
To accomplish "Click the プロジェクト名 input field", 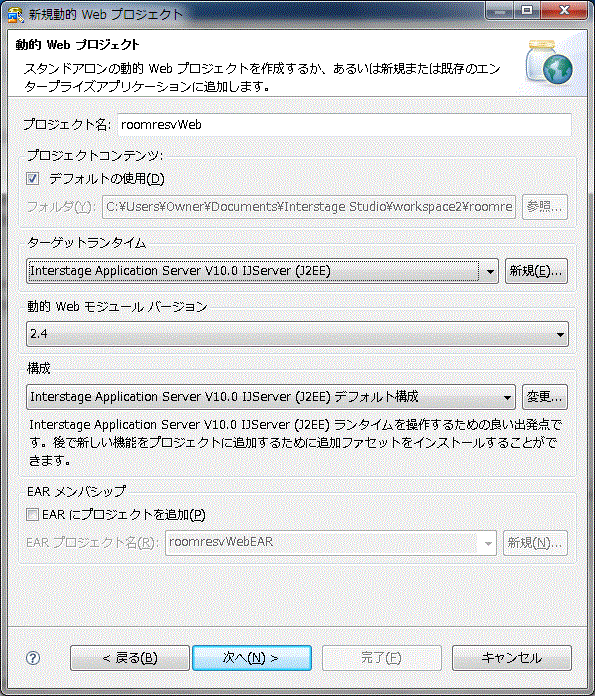I will coord(344,125).
